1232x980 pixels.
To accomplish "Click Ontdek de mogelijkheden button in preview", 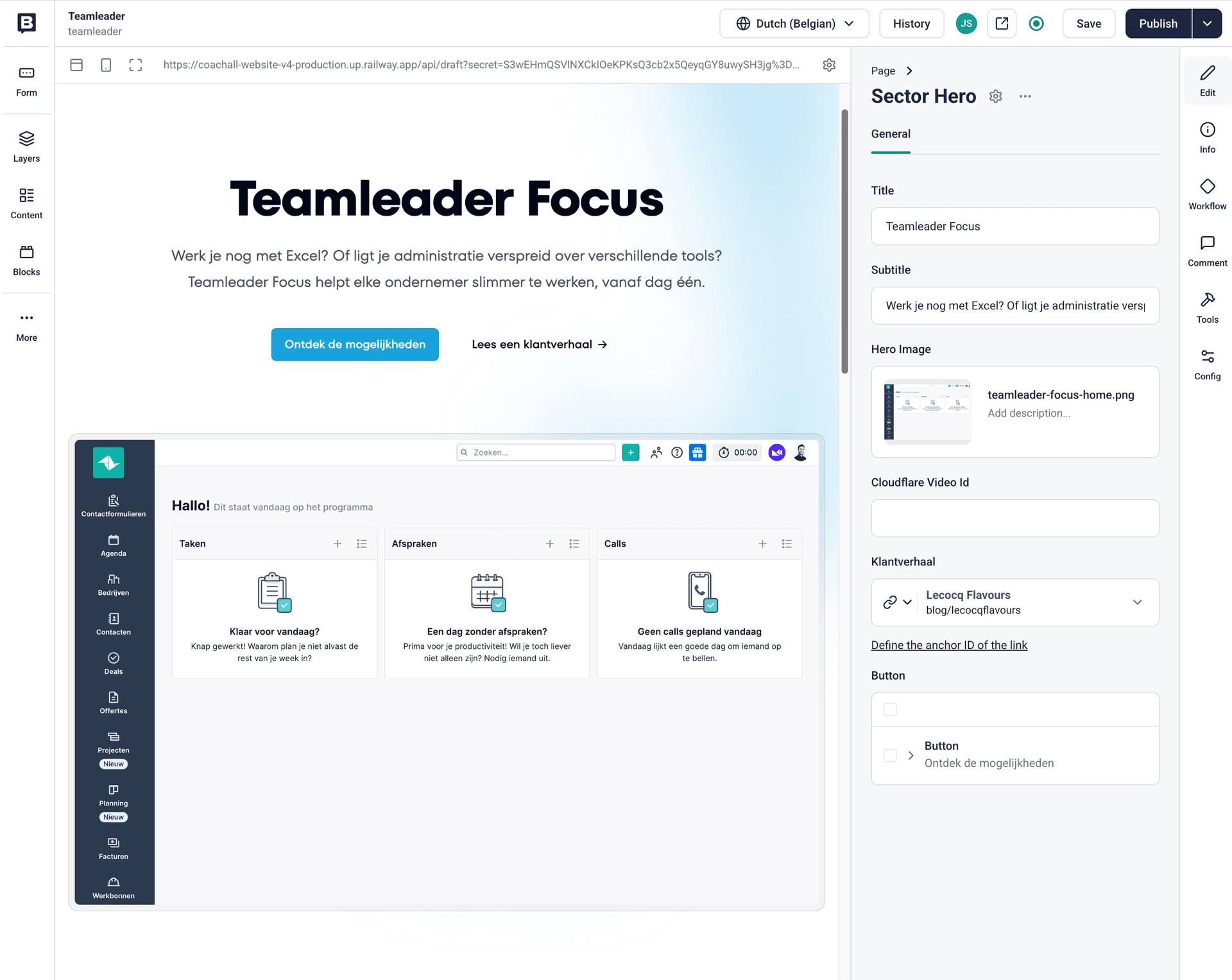I will (355, 345).
